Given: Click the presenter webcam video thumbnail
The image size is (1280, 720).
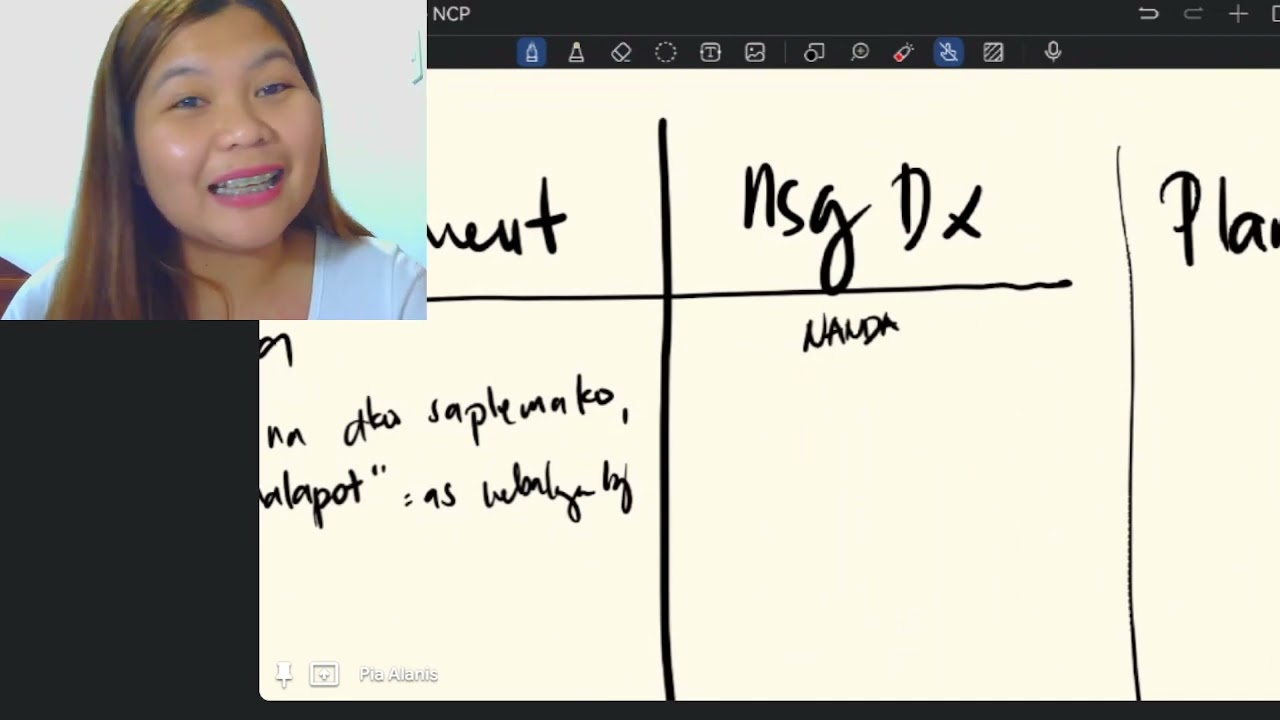Looking at the screenshot, I should point(213,160).
